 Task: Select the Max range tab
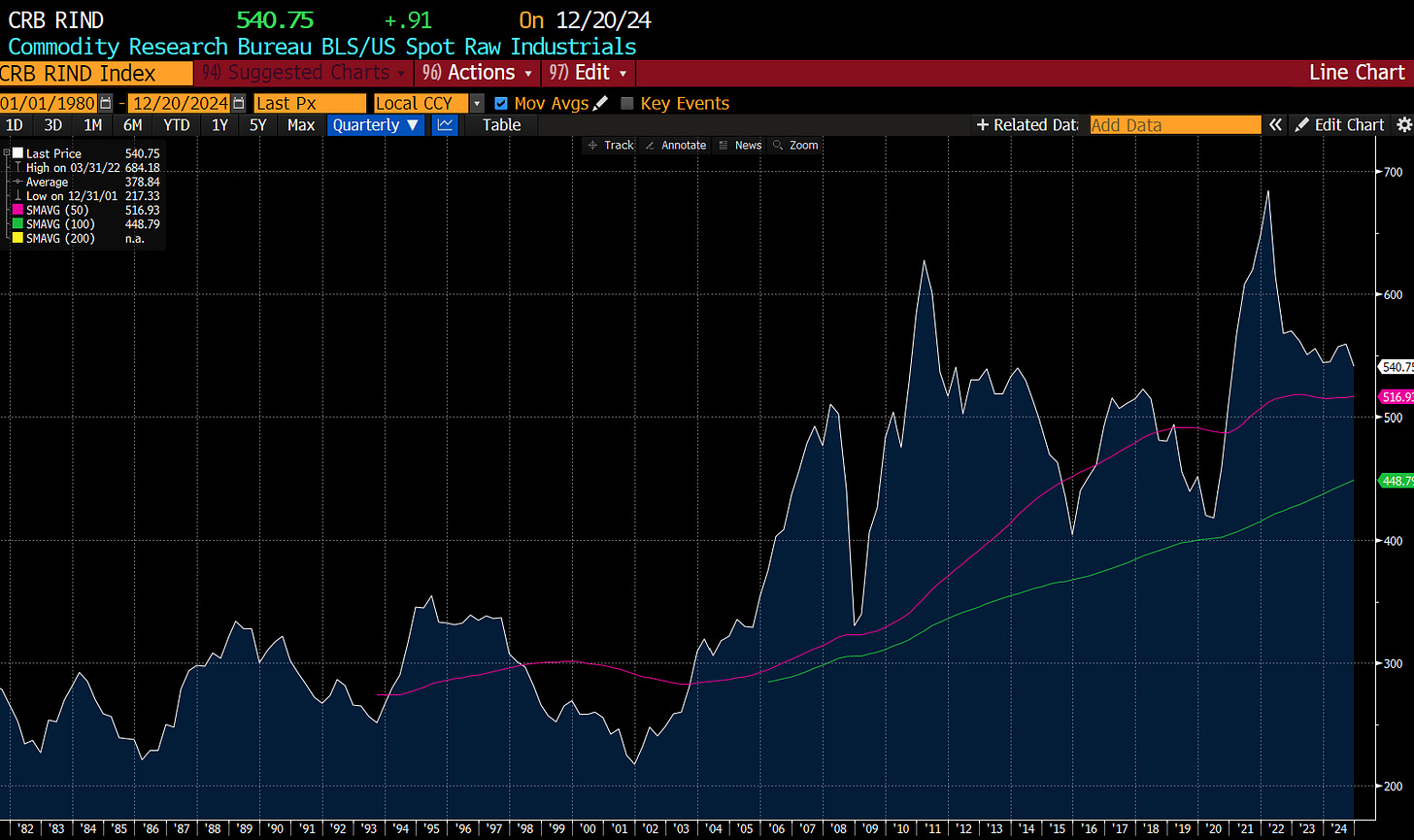(x=301, y=124)
